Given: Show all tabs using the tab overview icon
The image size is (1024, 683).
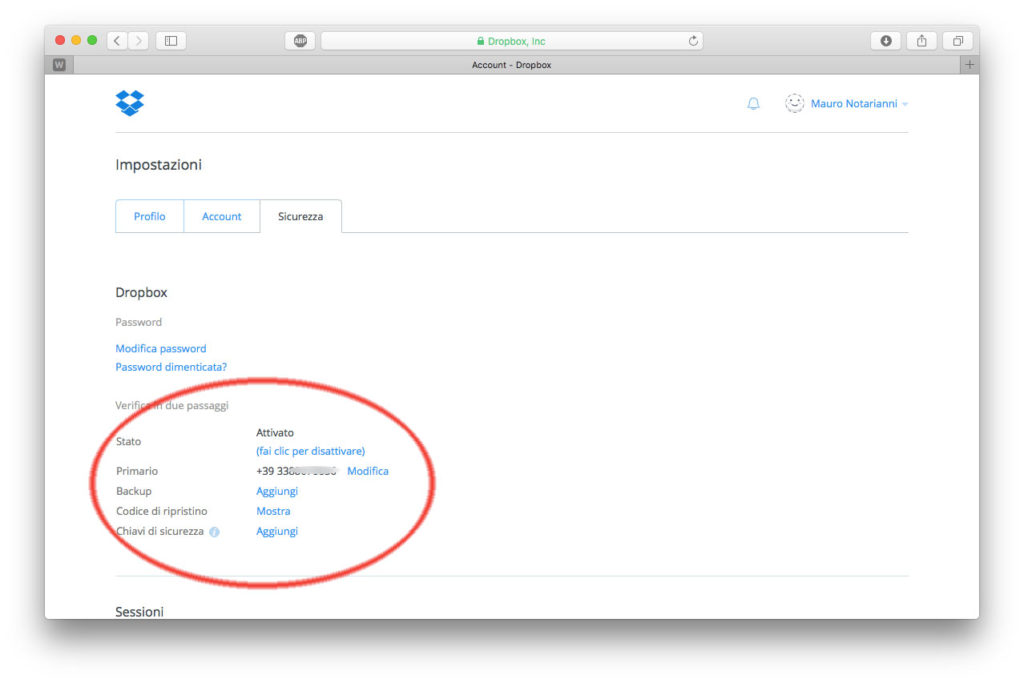Looking at the screenshot, I should [957, 40].
